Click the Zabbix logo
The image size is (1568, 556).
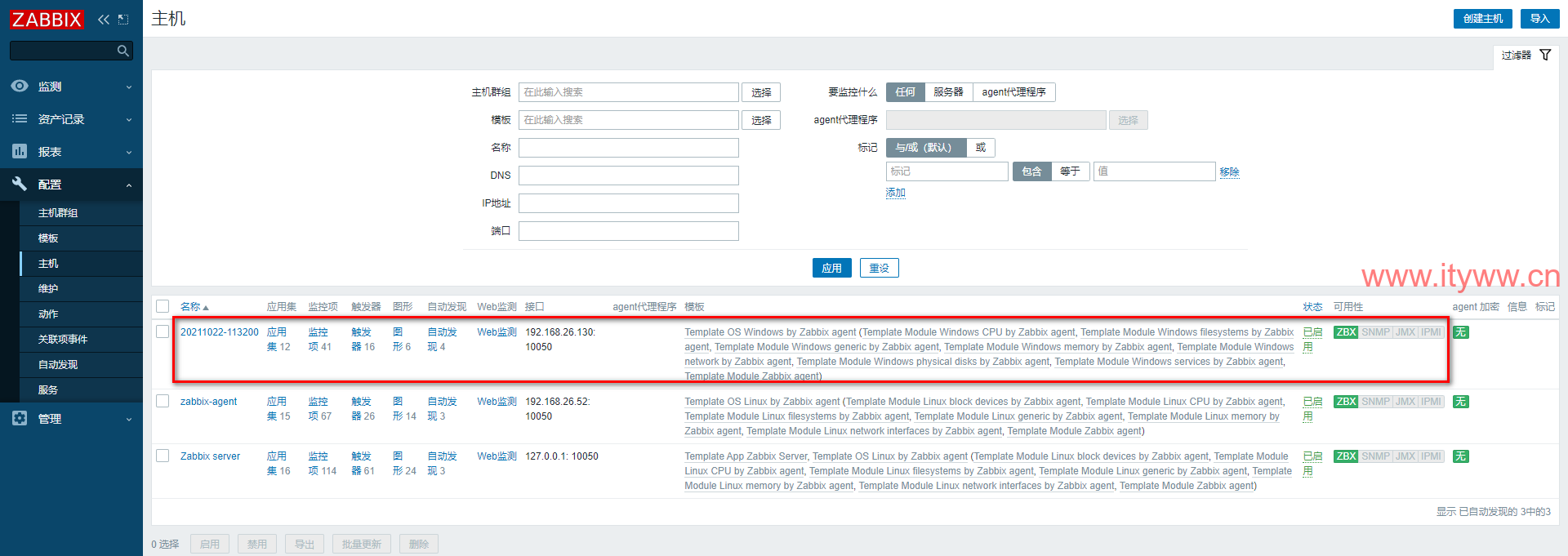47,19
